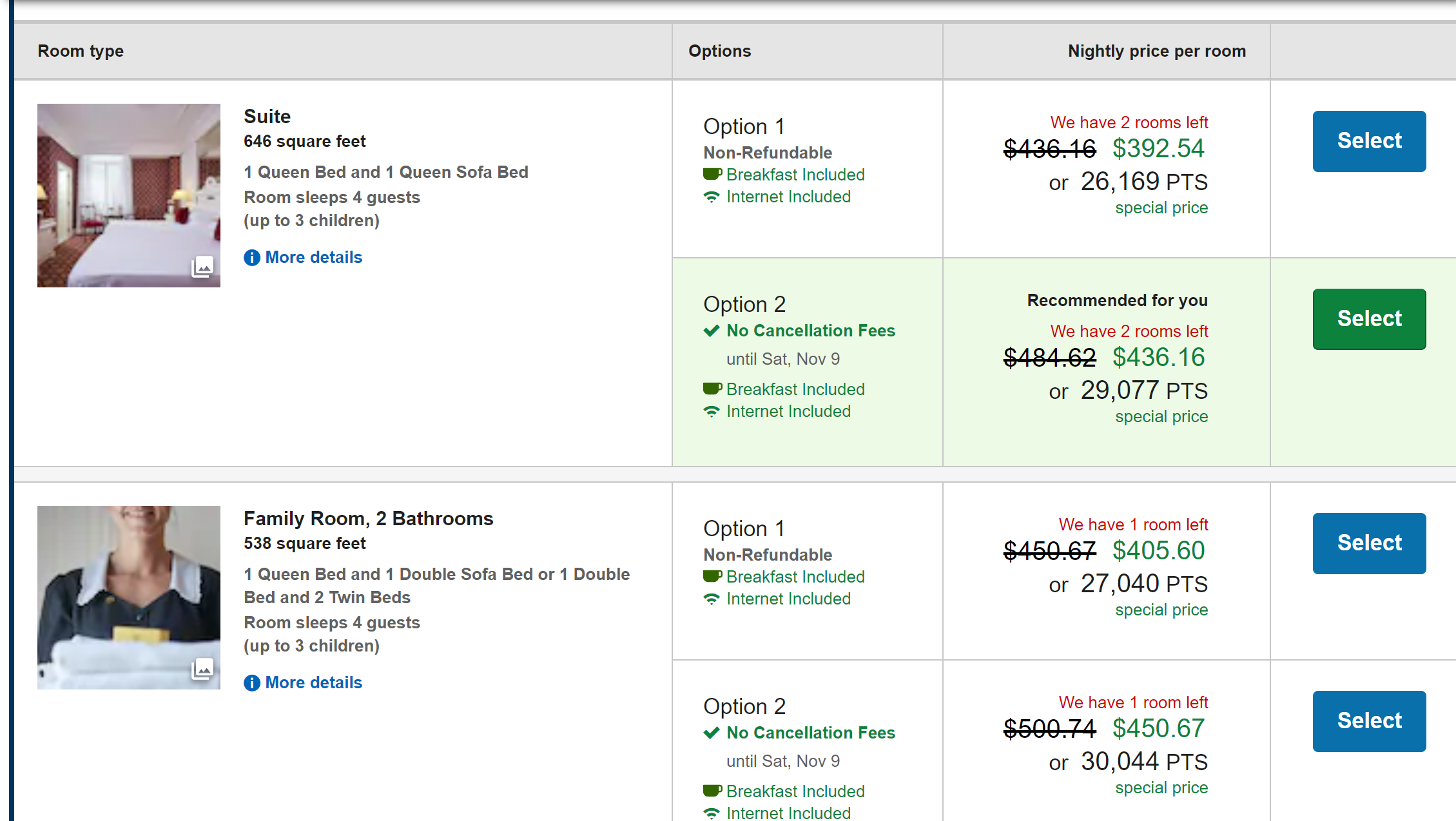This screenshot has height=821, width=1456.
Task: Click breakfast cup icon in Suite Option 1
Action: 712,174
